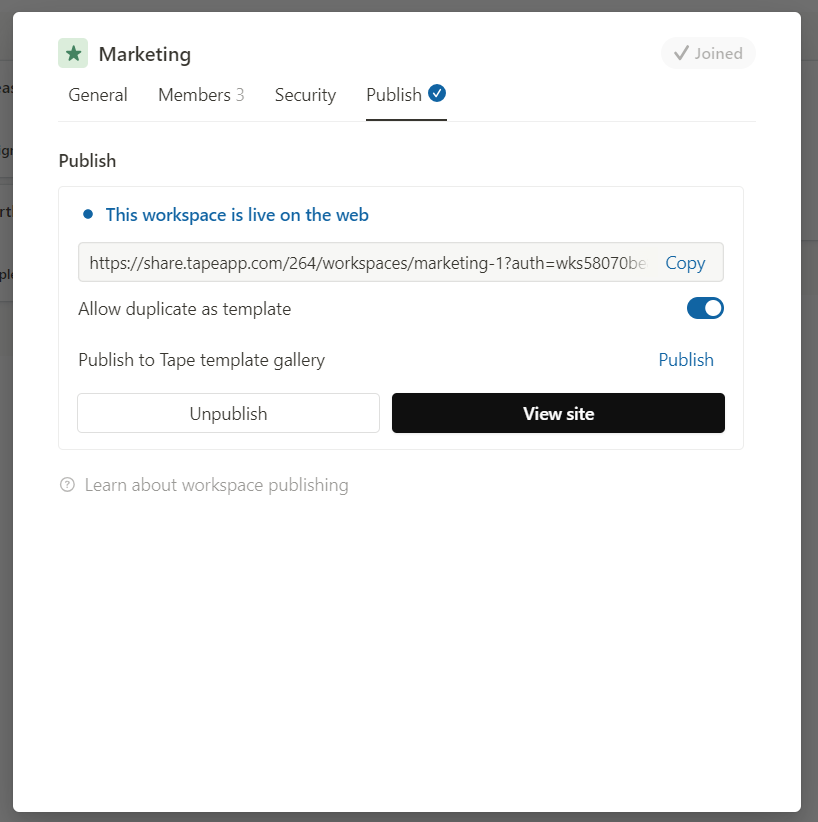Go to the Security tab
818x822 pixels.
(x=305, y=95)
